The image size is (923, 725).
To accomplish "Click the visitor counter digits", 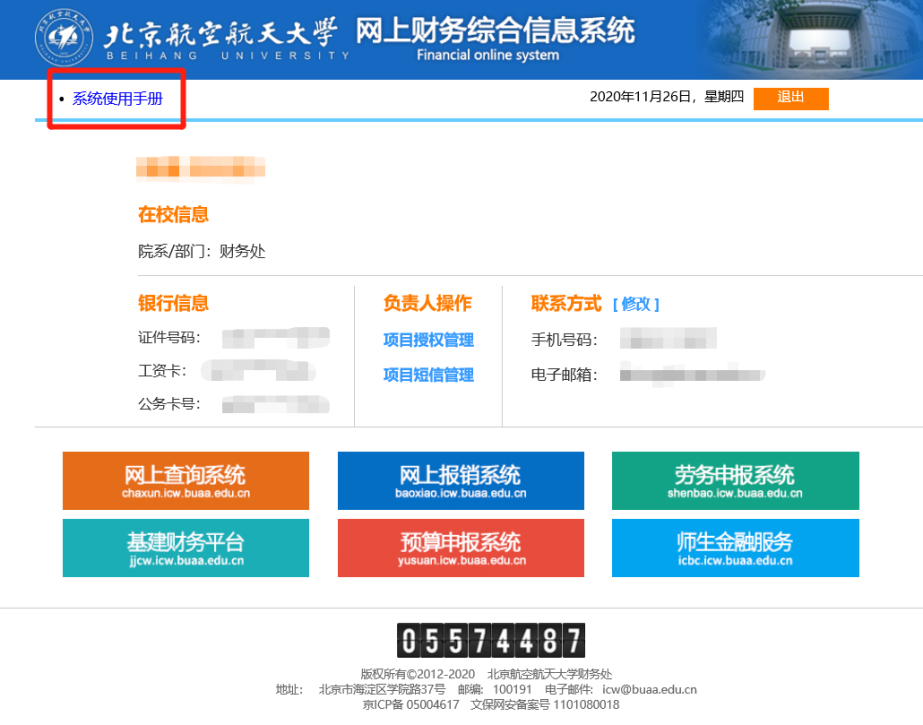I will (x=490, y=640).
